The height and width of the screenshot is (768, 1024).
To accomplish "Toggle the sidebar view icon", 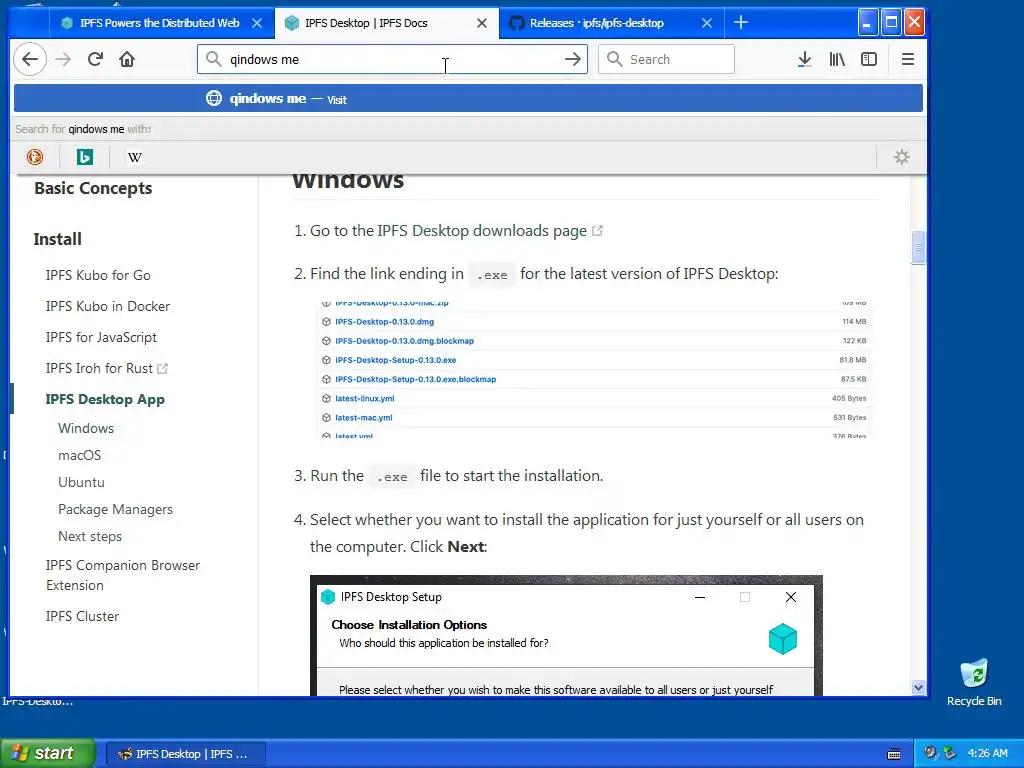I will [869, 59].
